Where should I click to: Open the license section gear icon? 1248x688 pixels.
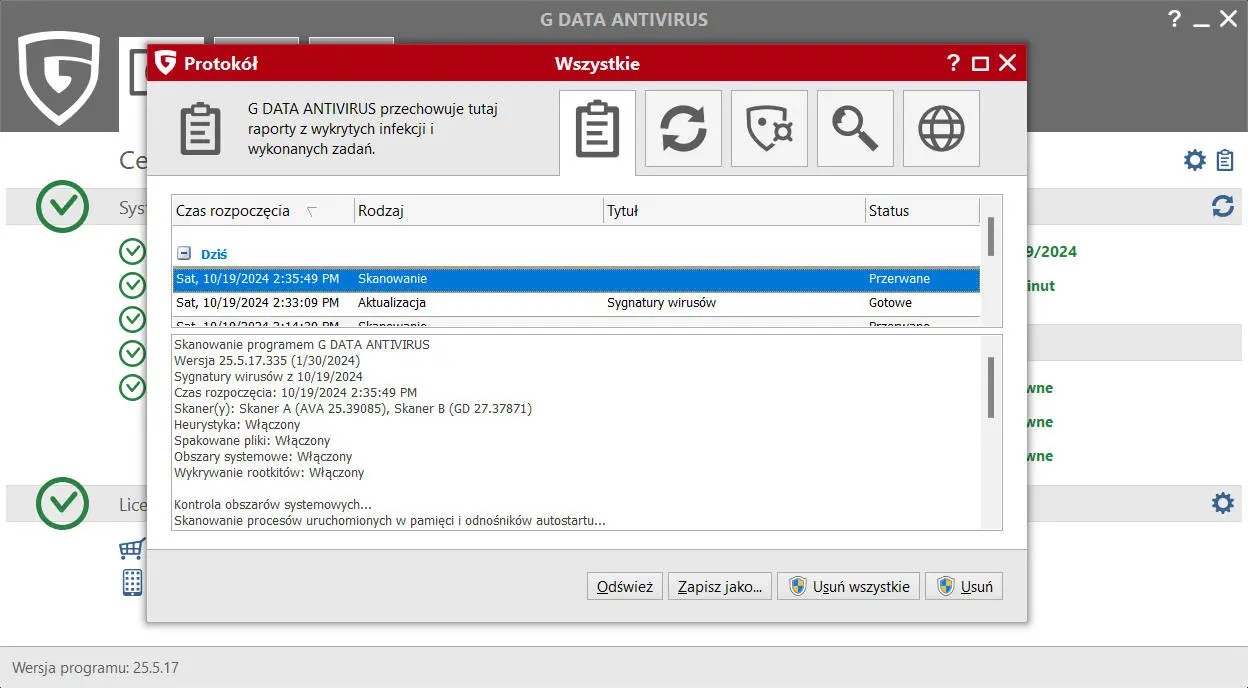pyautogui.click(x=1222, y=503)
